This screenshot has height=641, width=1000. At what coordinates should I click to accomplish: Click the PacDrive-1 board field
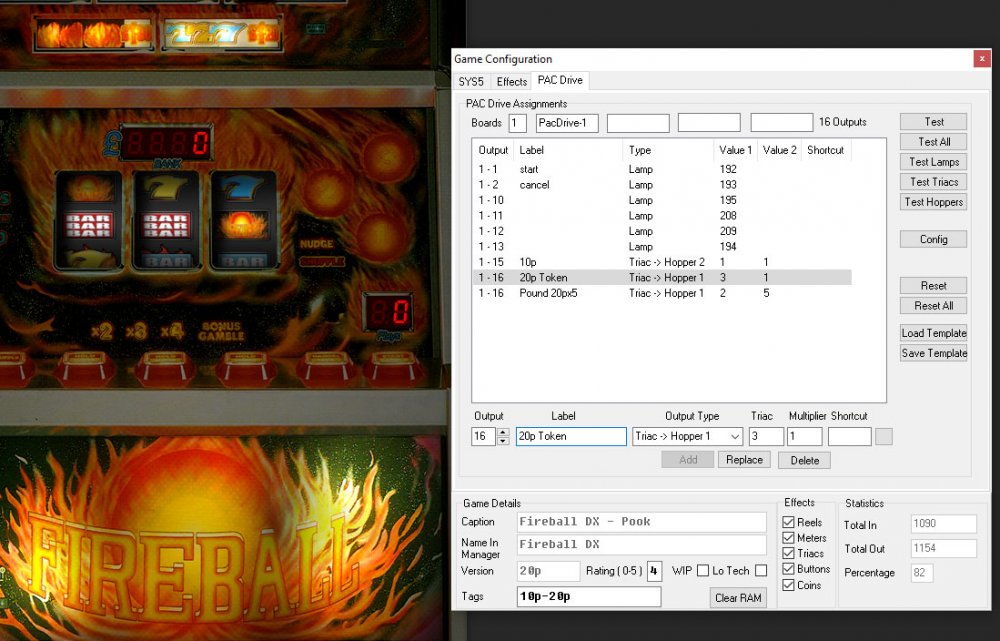[x=567, y=123]
